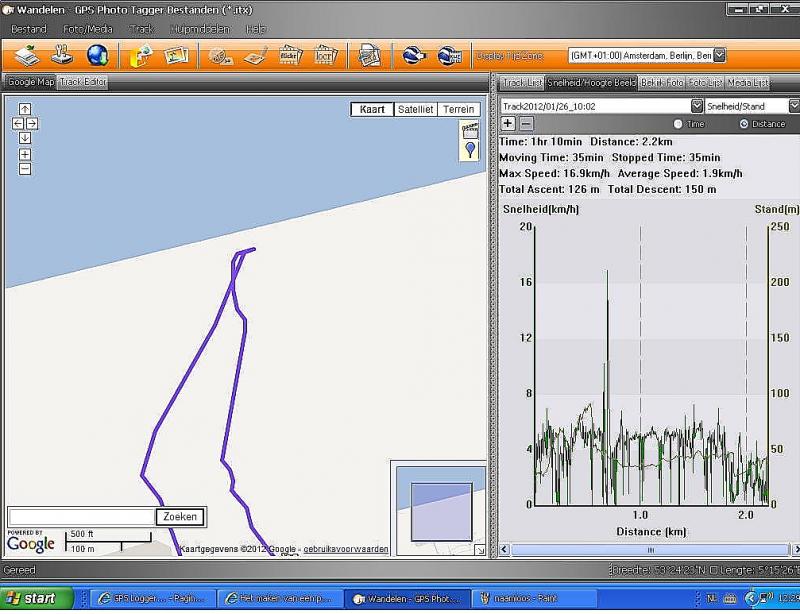Switch map to Satelliet view
This screenshot has height=614, width=800.
click(415, 109)
